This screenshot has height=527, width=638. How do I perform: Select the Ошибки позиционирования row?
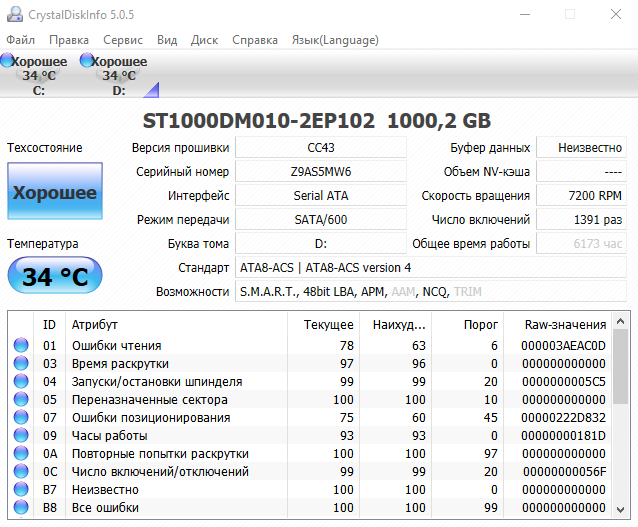pyautogui.click(x=310, y=417)
